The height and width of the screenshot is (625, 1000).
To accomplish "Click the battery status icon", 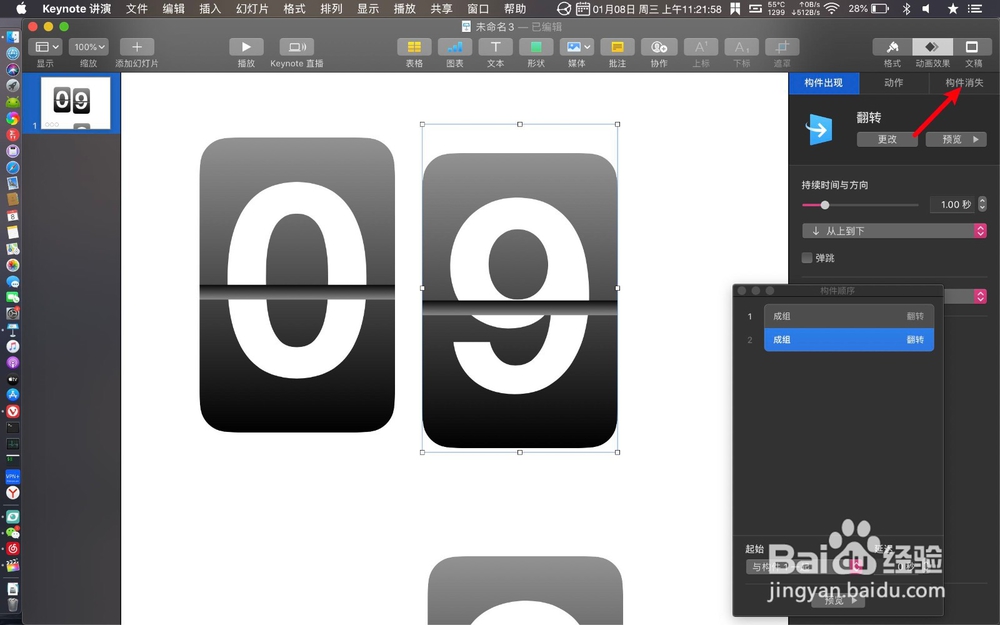I will [x=880, y=8].
